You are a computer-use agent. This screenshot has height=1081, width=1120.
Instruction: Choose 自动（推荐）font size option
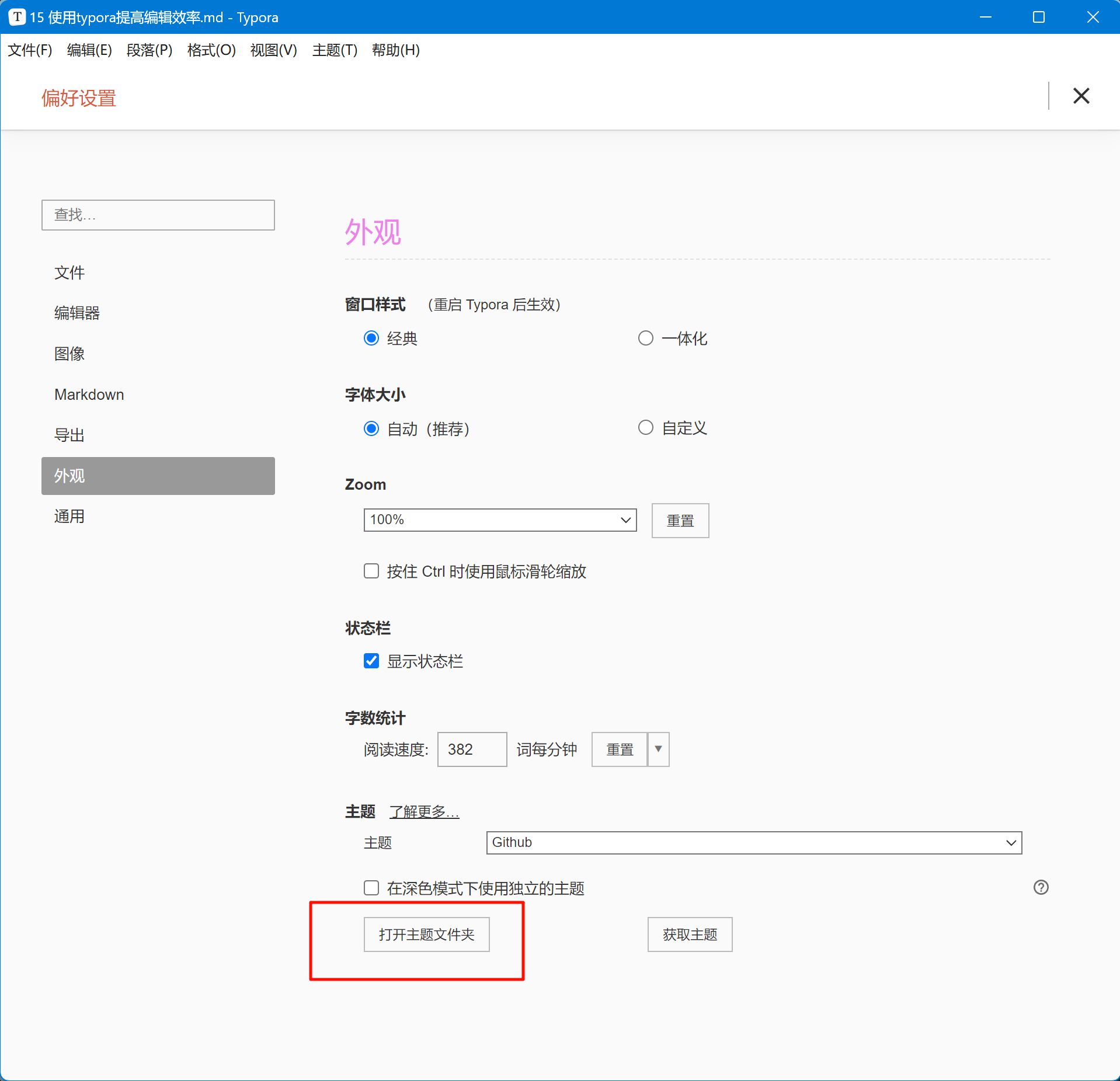[x=371, y=428]
